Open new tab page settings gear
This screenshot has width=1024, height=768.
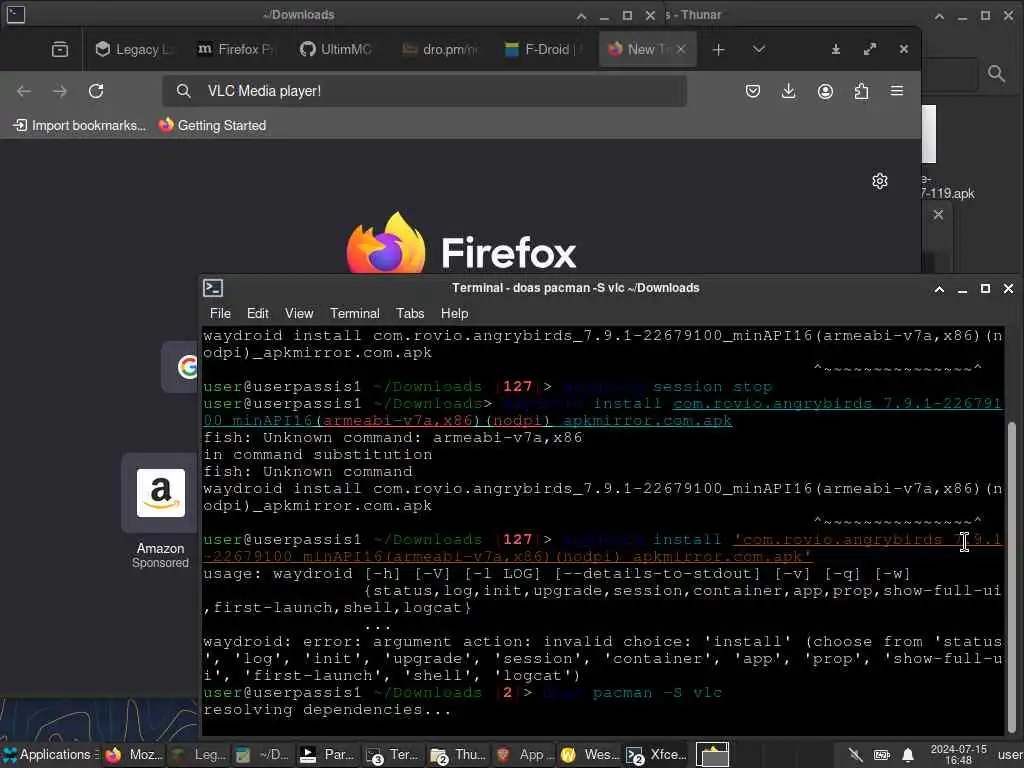[880, 181]
